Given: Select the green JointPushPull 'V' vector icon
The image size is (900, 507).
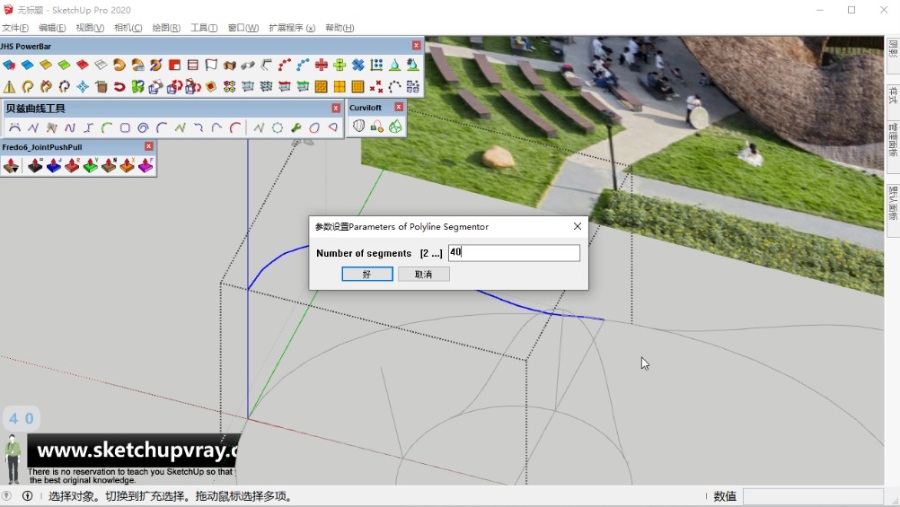Looking at the screenshot, I should point(90,166).
